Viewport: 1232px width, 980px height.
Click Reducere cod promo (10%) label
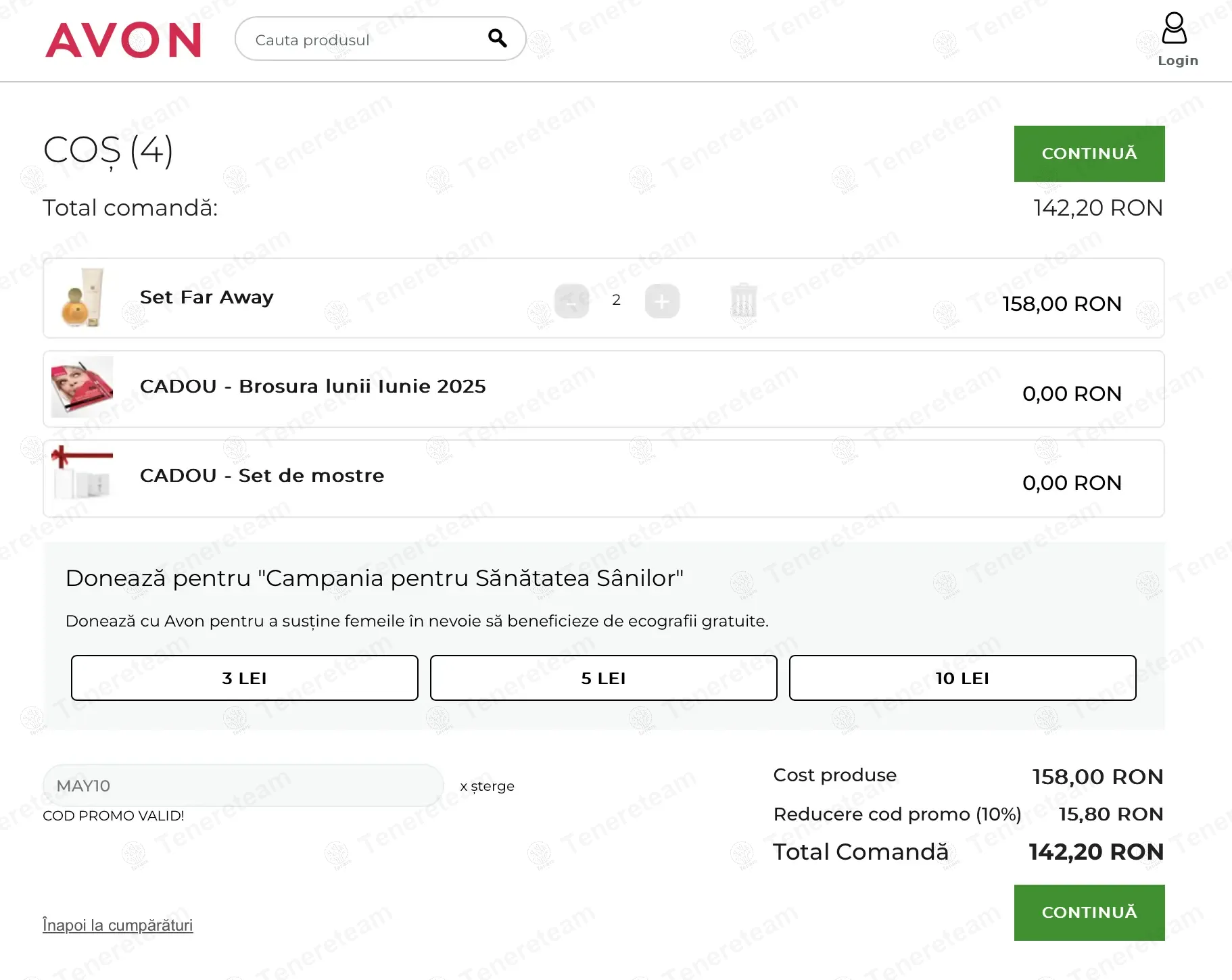coord(897,814)
